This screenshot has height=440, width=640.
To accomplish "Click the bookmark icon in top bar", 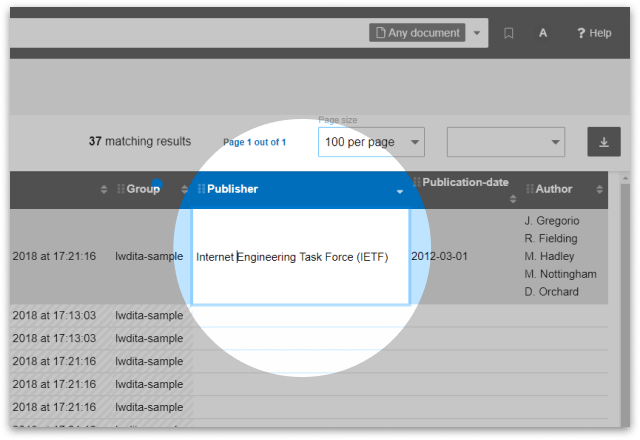I will (x=509, y=33).
